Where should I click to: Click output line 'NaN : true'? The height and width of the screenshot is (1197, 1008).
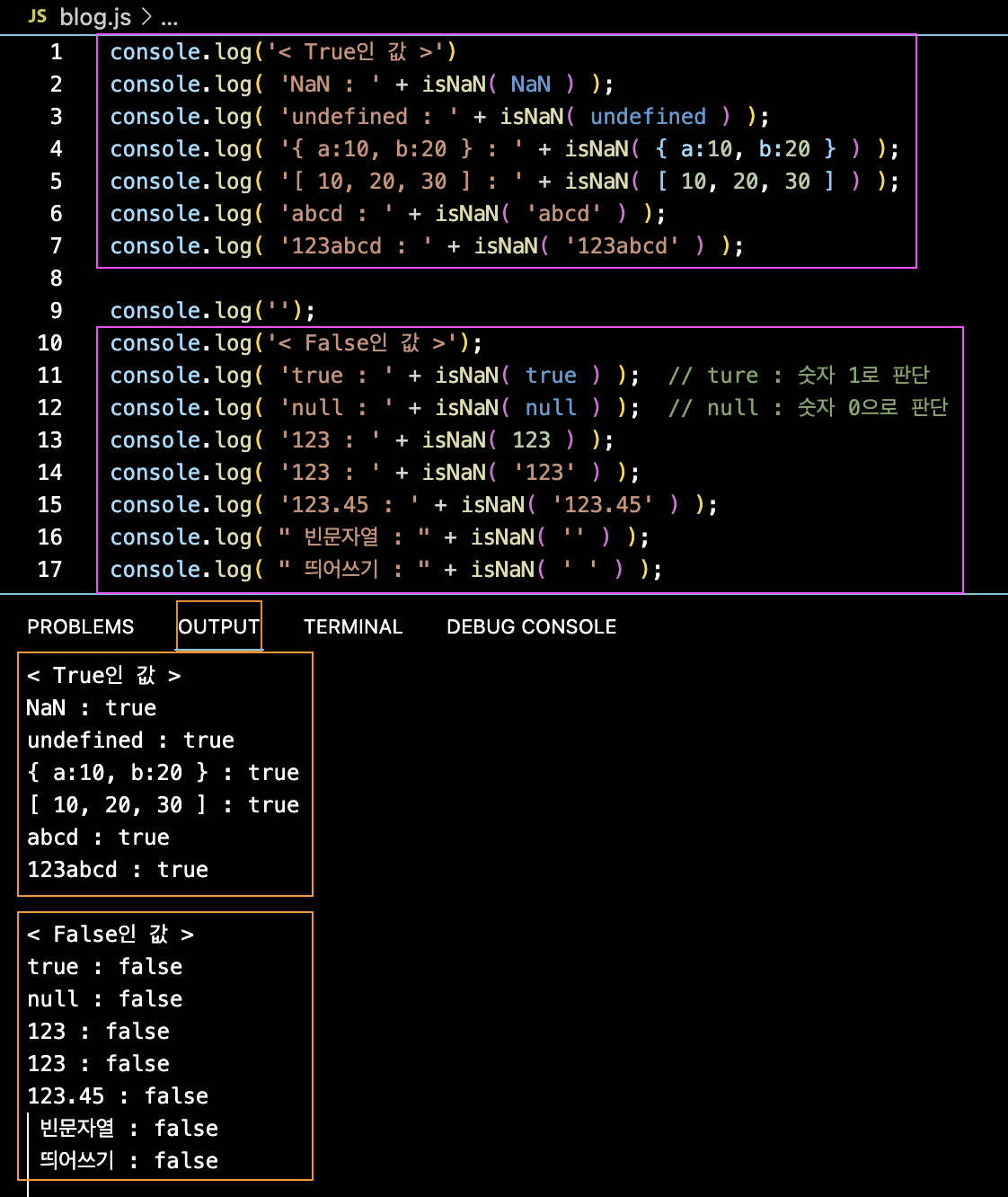92,708
